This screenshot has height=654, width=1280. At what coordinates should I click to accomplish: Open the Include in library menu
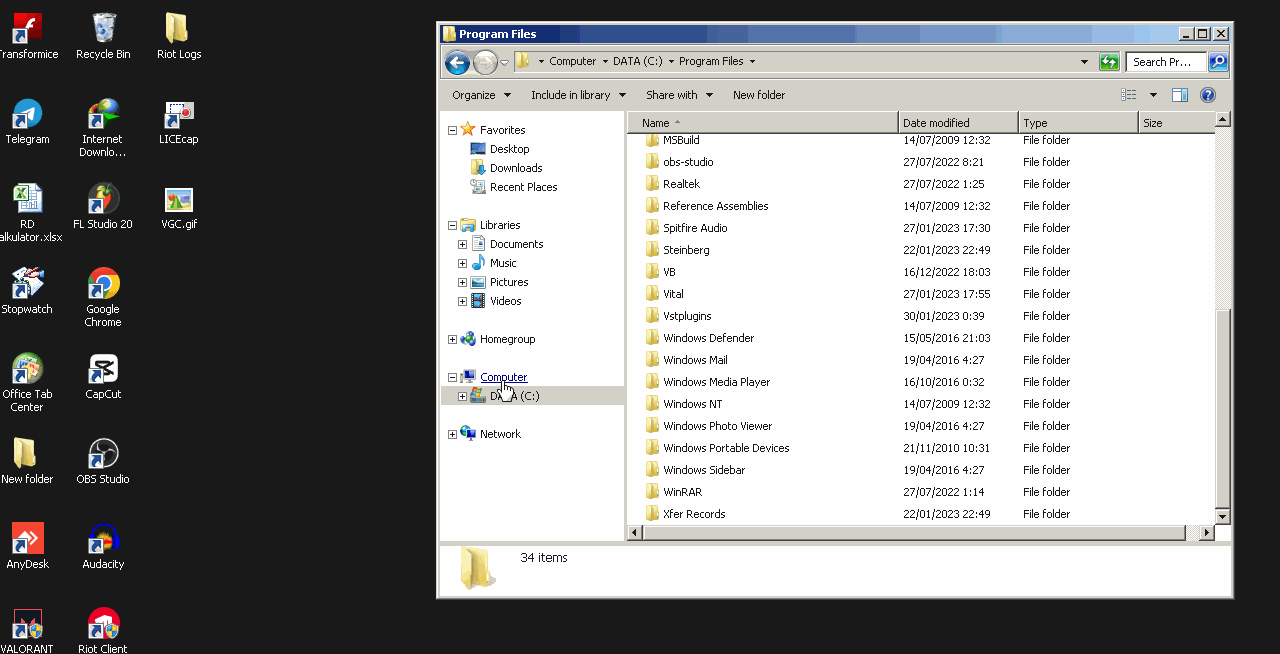[x=578, y=95]
